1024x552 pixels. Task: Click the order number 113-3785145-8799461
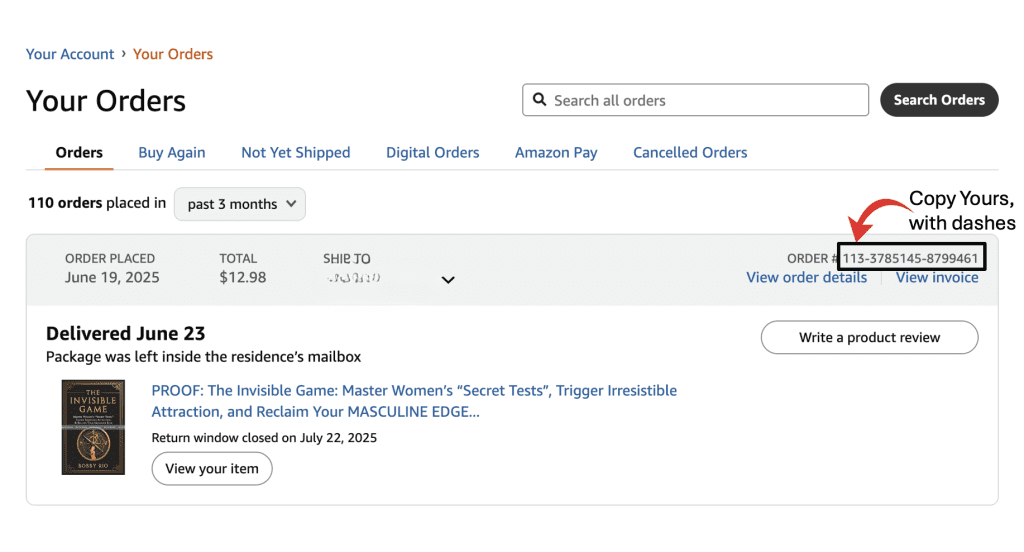coord(910,258)
